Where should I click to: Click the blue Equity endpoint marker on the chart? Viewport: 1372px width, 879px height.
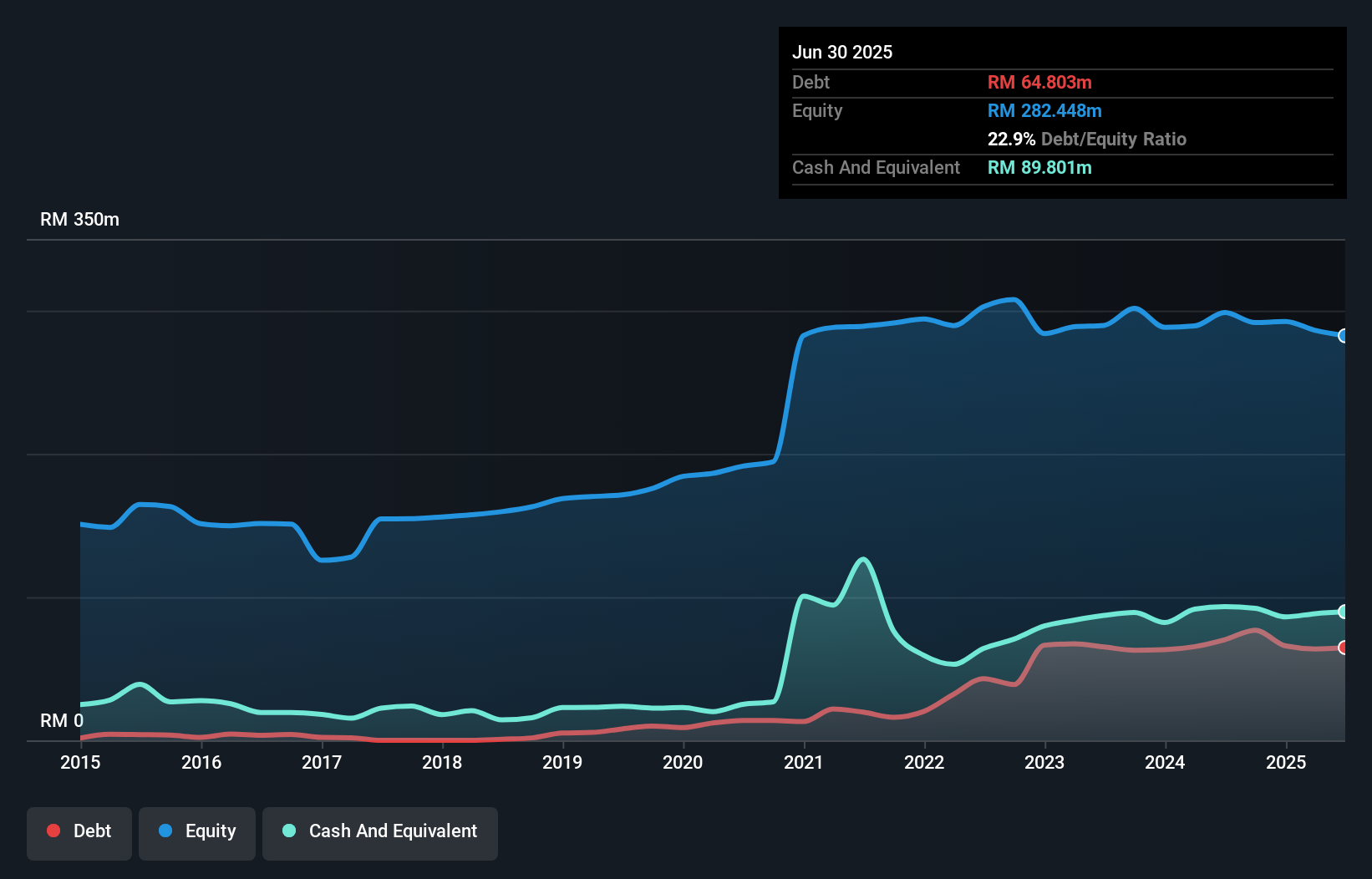[1343, 336]
